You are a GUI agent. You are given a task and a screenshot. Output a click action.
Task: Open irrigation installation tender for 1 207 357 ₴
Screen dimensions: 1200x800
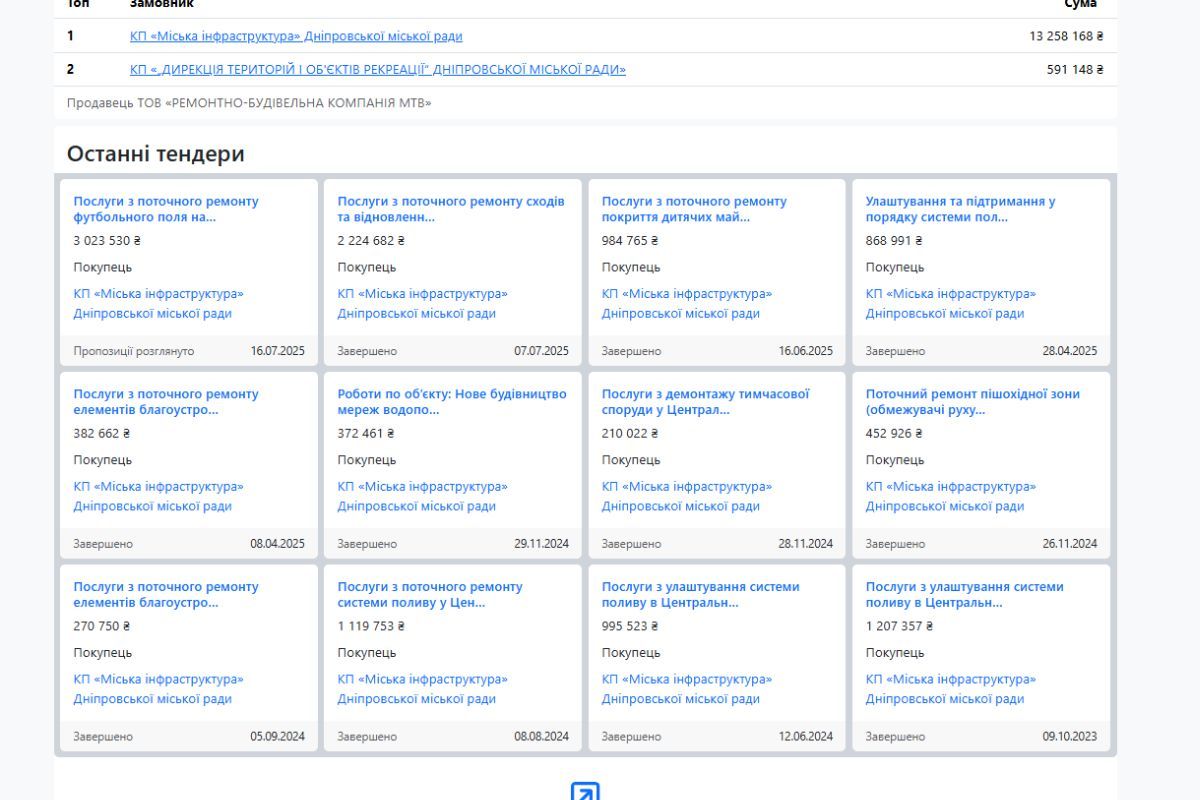(964, 595)
